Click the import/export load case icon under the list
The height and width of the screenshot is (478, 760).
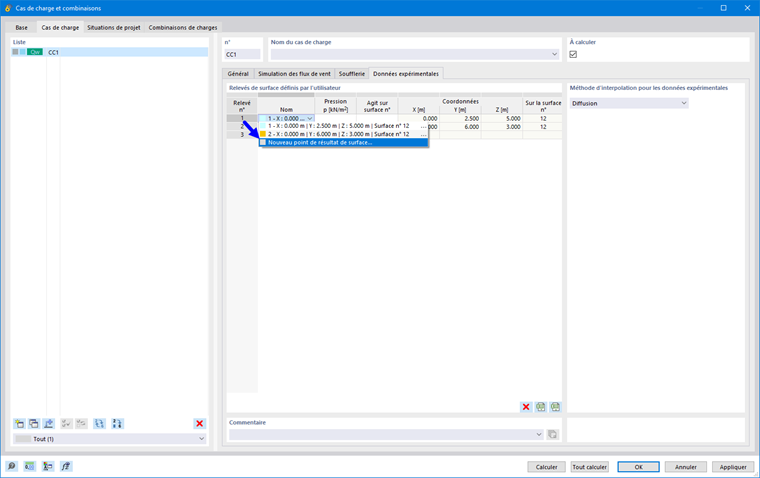[48, 424]
